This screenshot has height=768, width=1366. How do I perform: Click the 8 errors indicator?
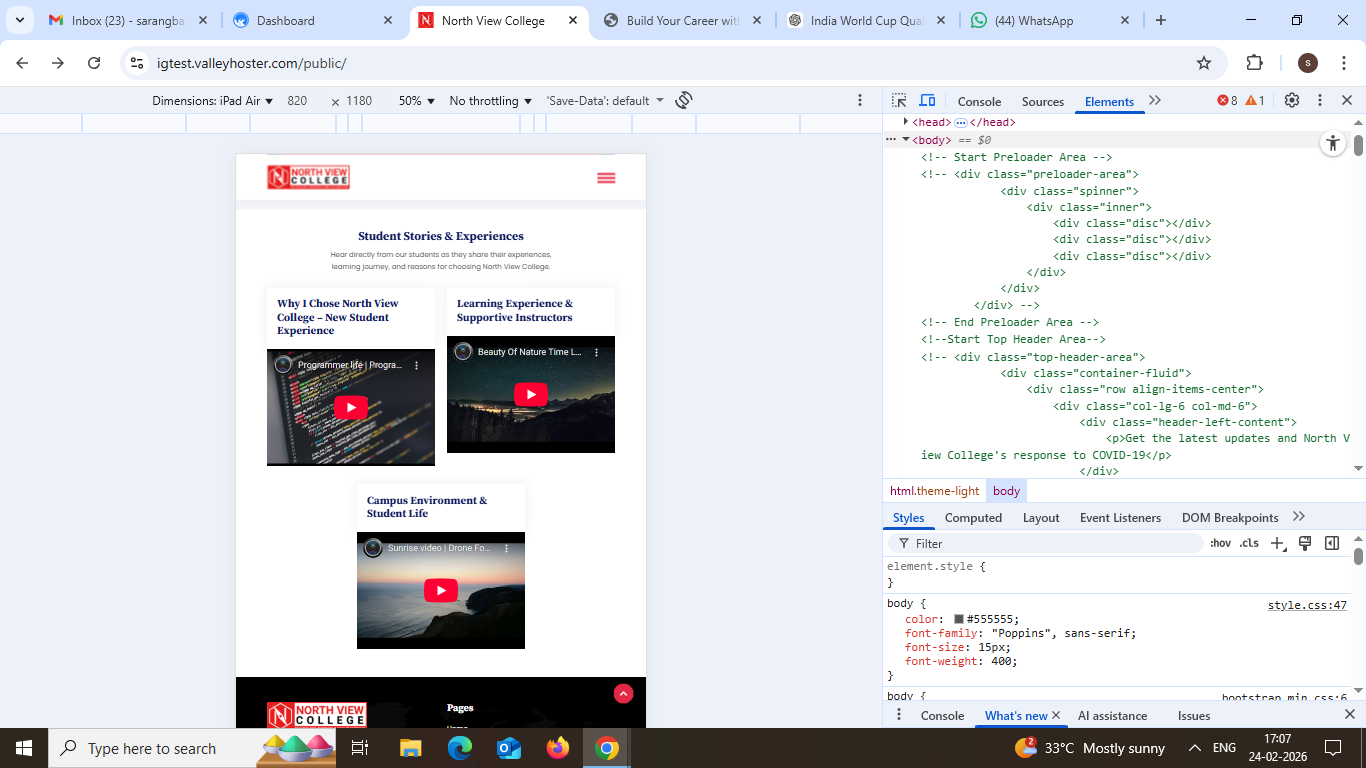pyautogui.click(x=1227, y=101)
